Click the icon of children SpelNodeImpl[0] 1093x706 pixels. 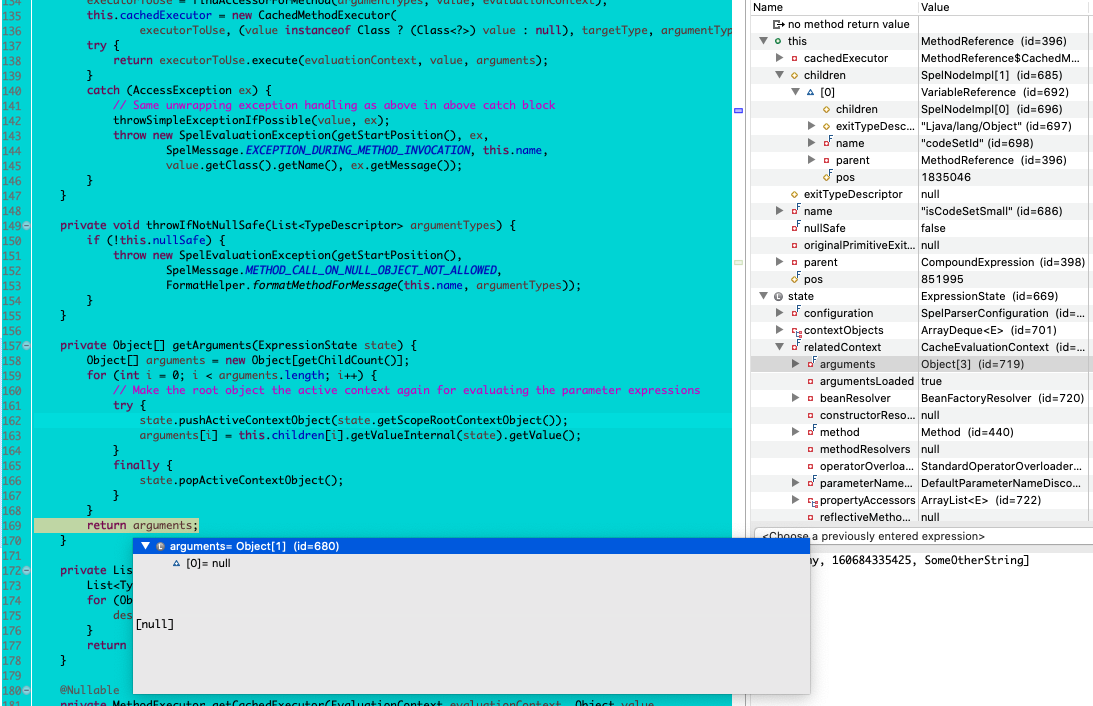point(827,109)
